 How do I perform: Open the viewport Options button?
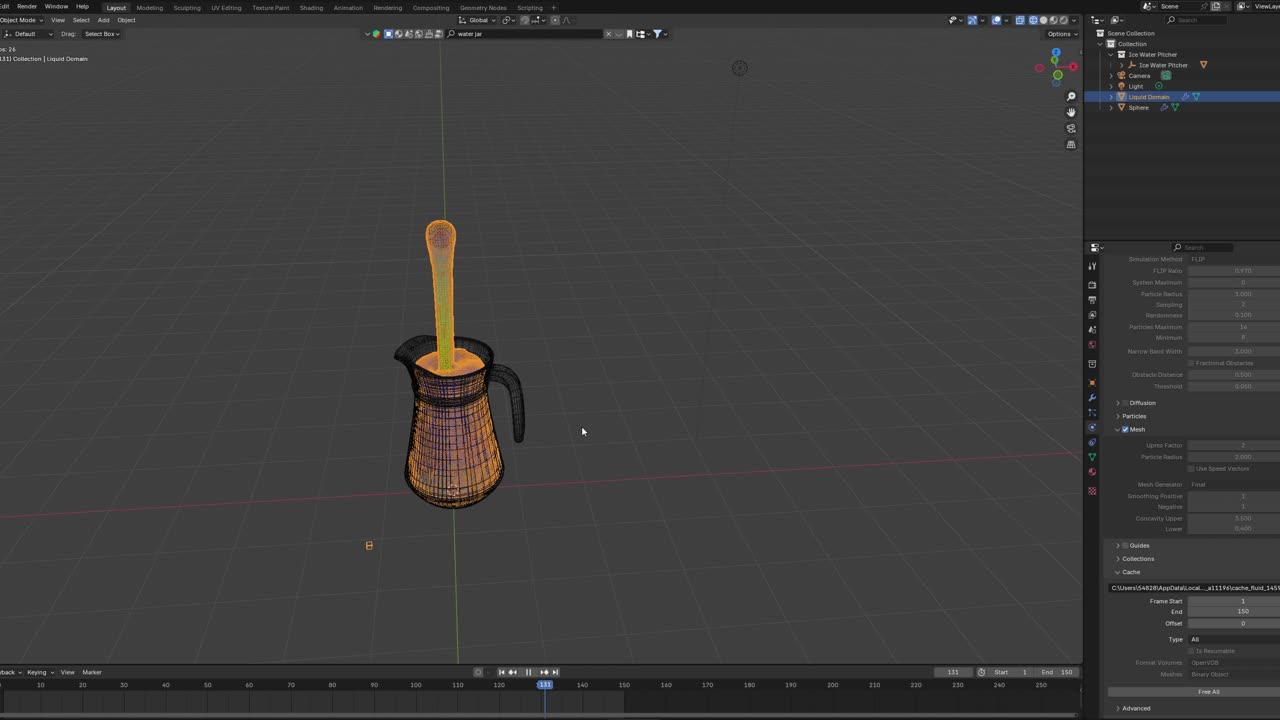[x=1062, y=34]
